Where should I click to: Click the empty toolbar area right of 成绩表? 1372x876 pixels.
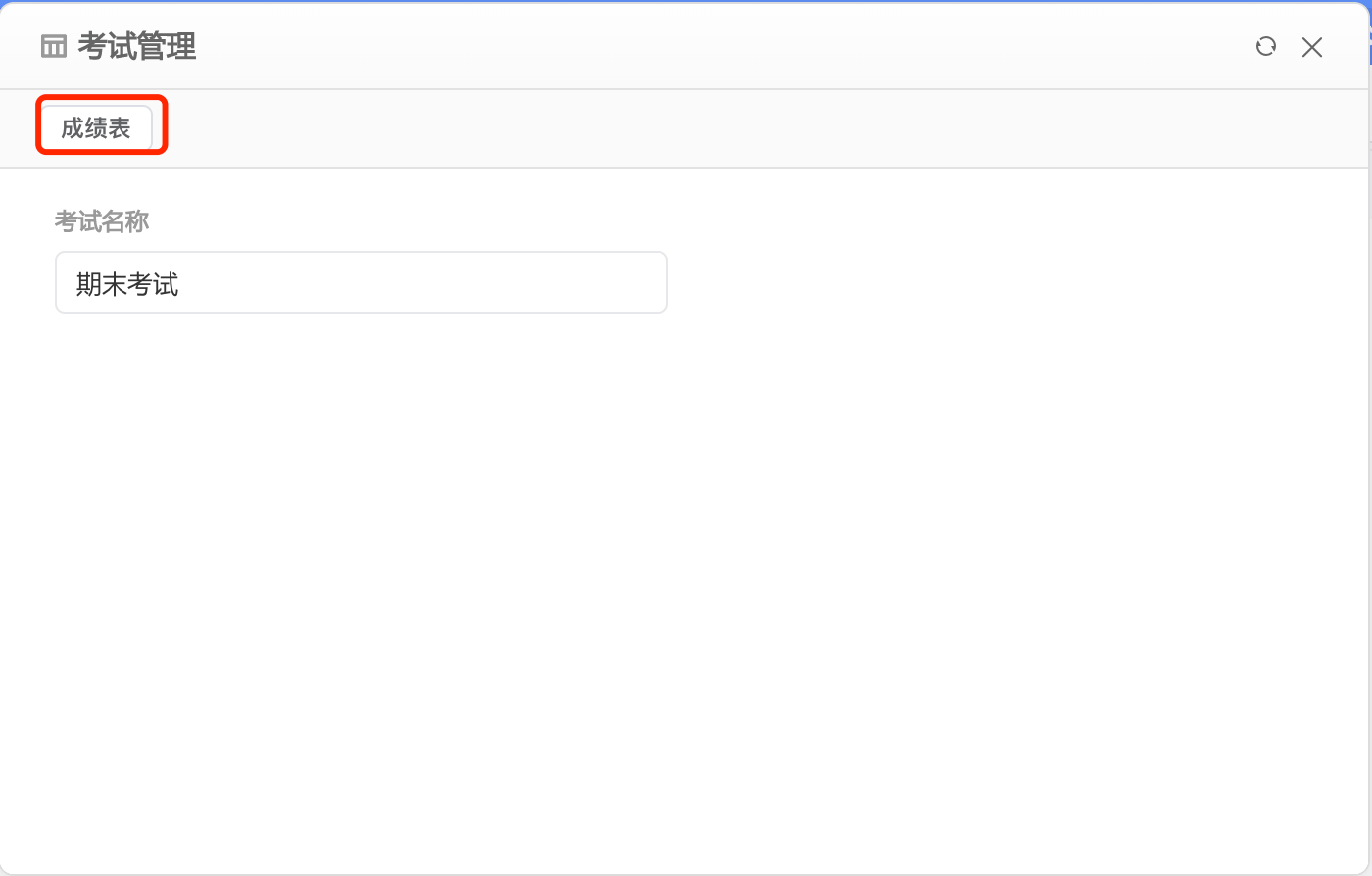coord(686,128)
